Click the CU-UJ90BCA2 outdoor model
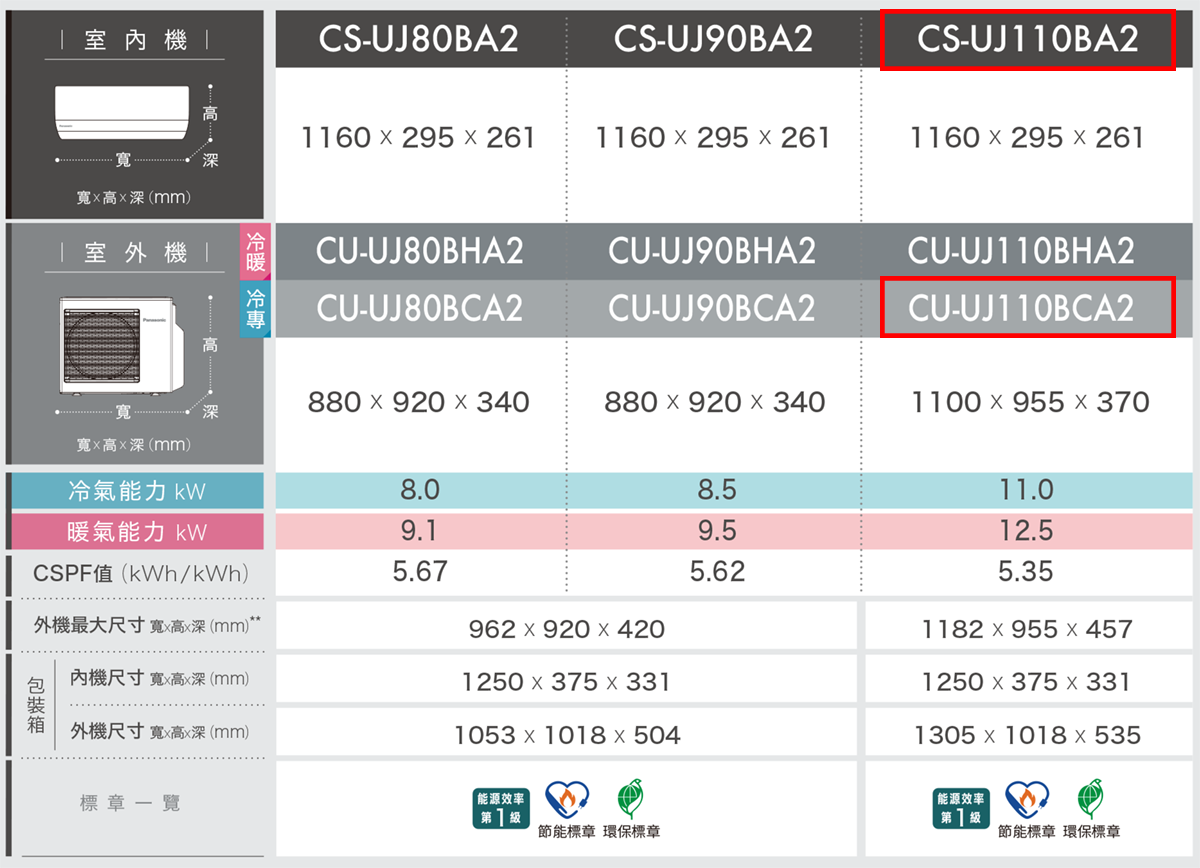This screenshot has width=1200, height=868. click(713, 308)
